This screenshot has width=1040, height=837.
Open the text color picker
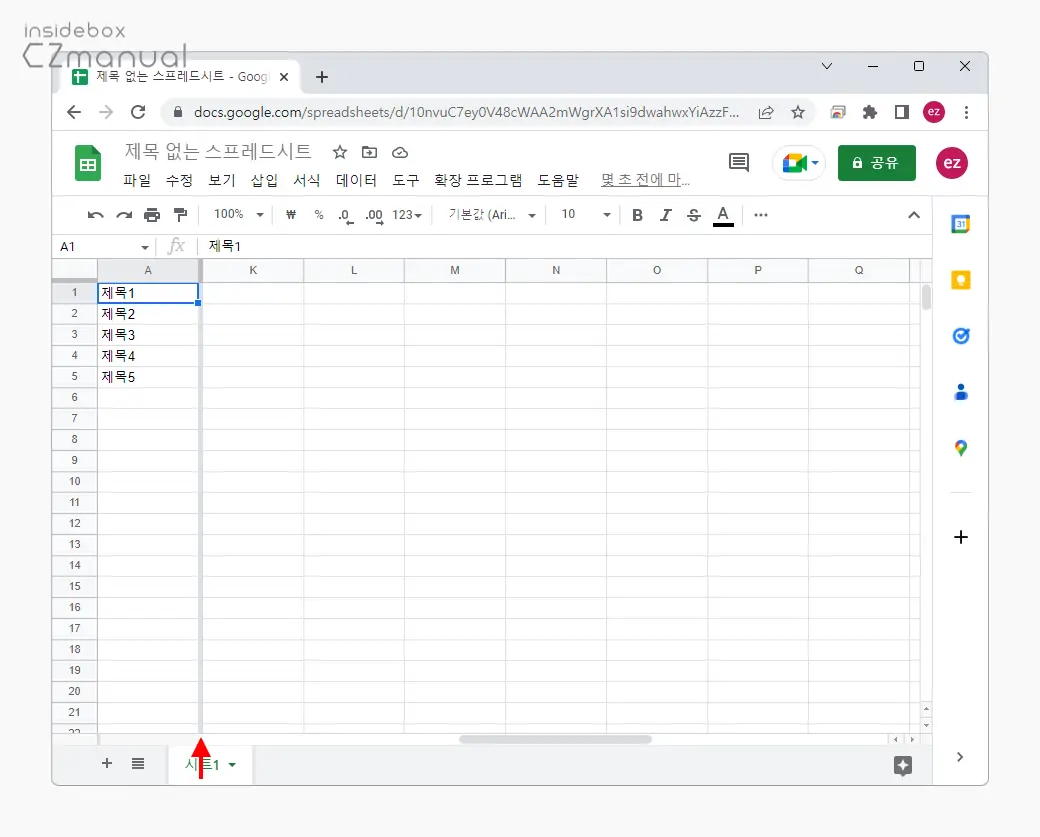[x=723, y=215]
